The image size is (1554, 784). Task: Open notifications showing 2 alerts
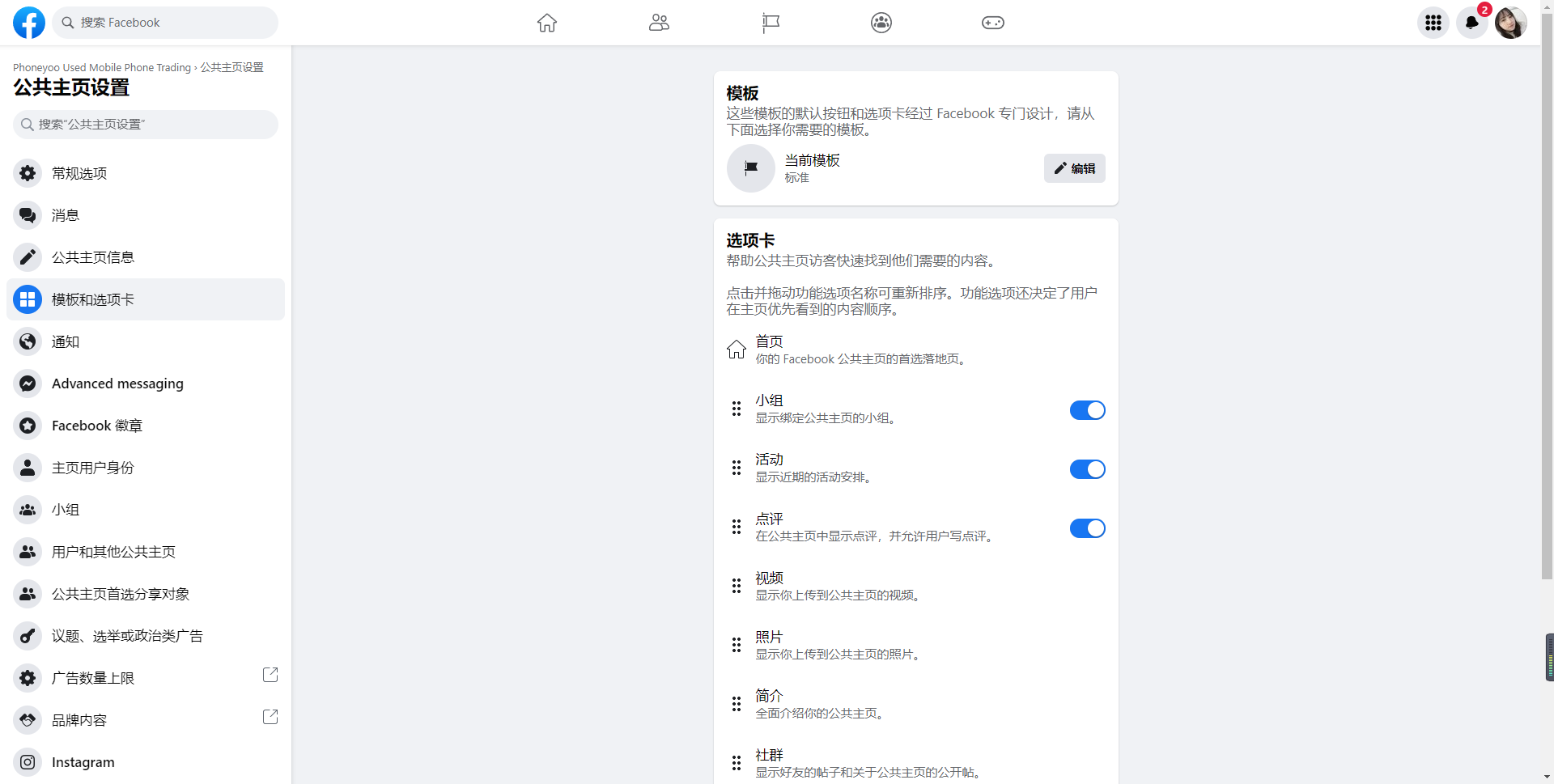pyautogui.click(x=1471, y=23)
